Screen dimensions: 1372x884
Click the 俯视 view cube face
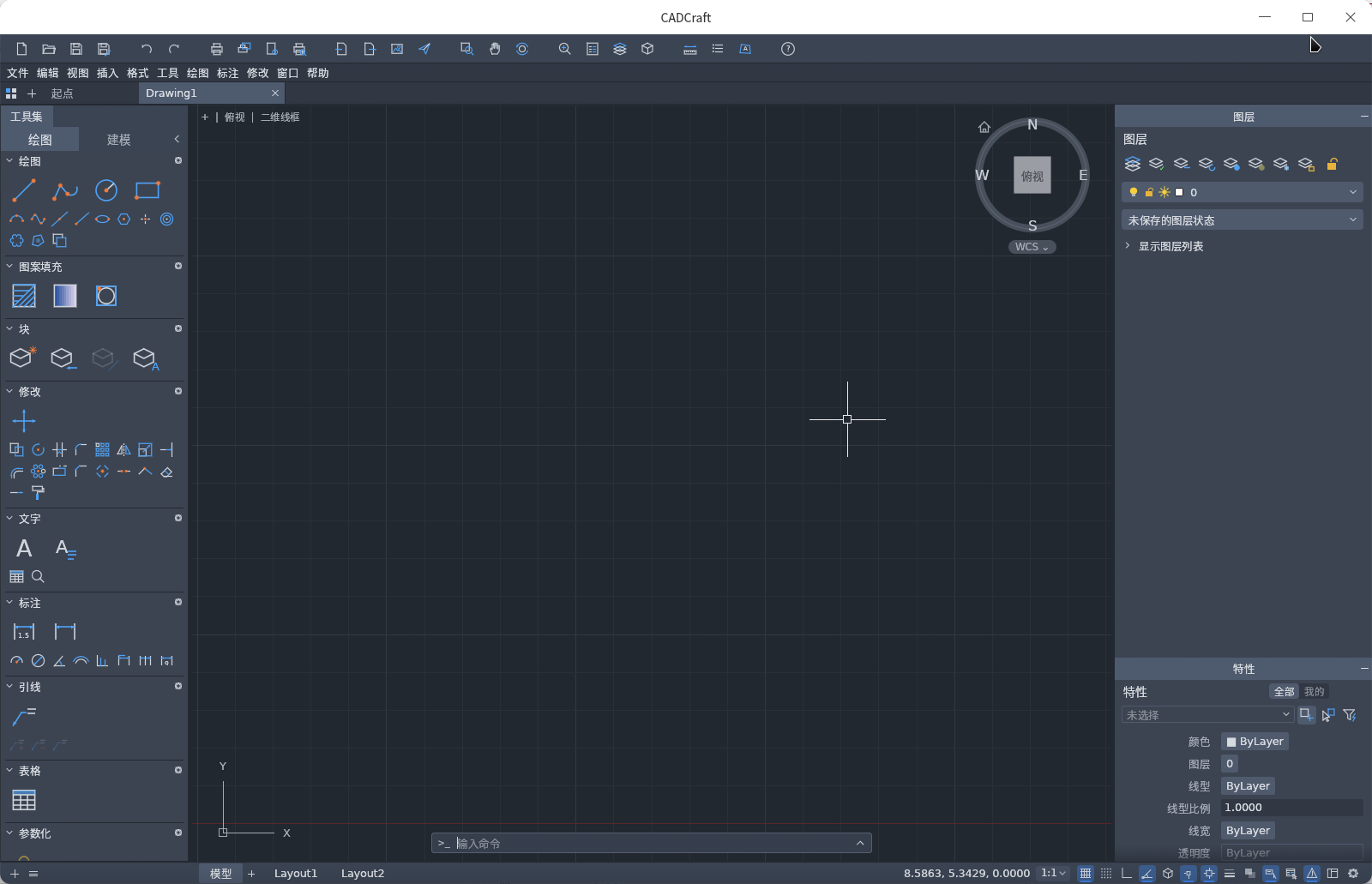pyautogui.click(x=1032, y=175)
